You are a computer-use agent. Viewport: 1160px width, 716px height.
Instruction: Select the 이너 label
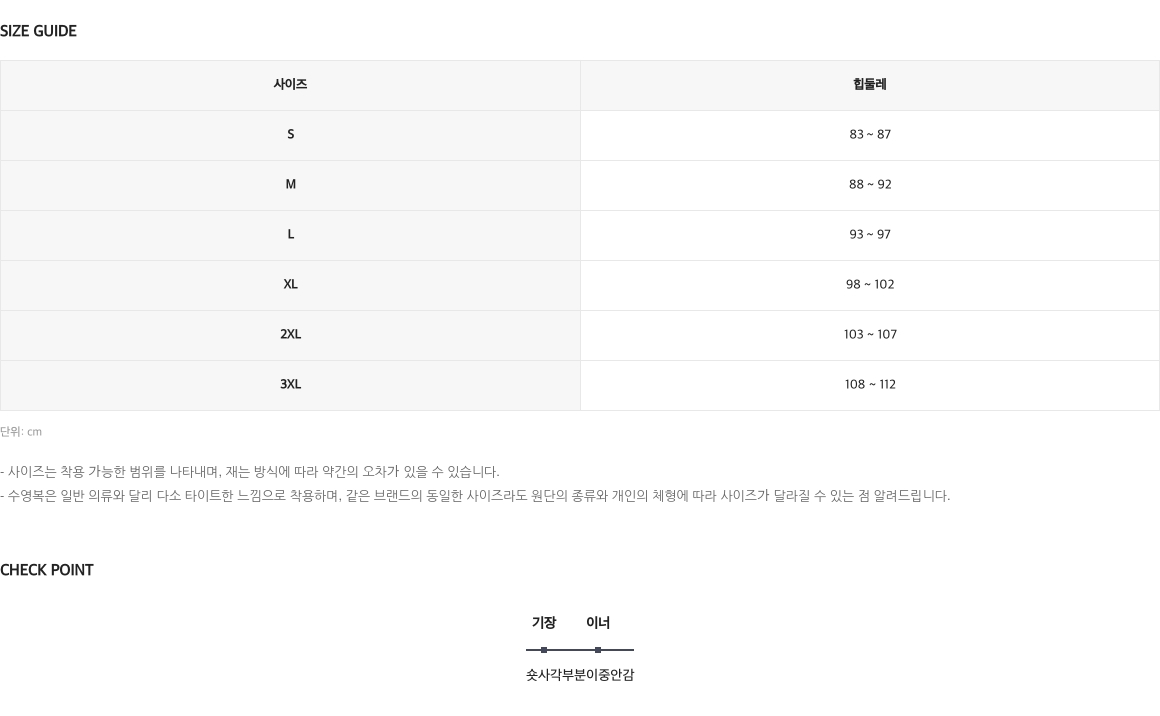(598, 623)
